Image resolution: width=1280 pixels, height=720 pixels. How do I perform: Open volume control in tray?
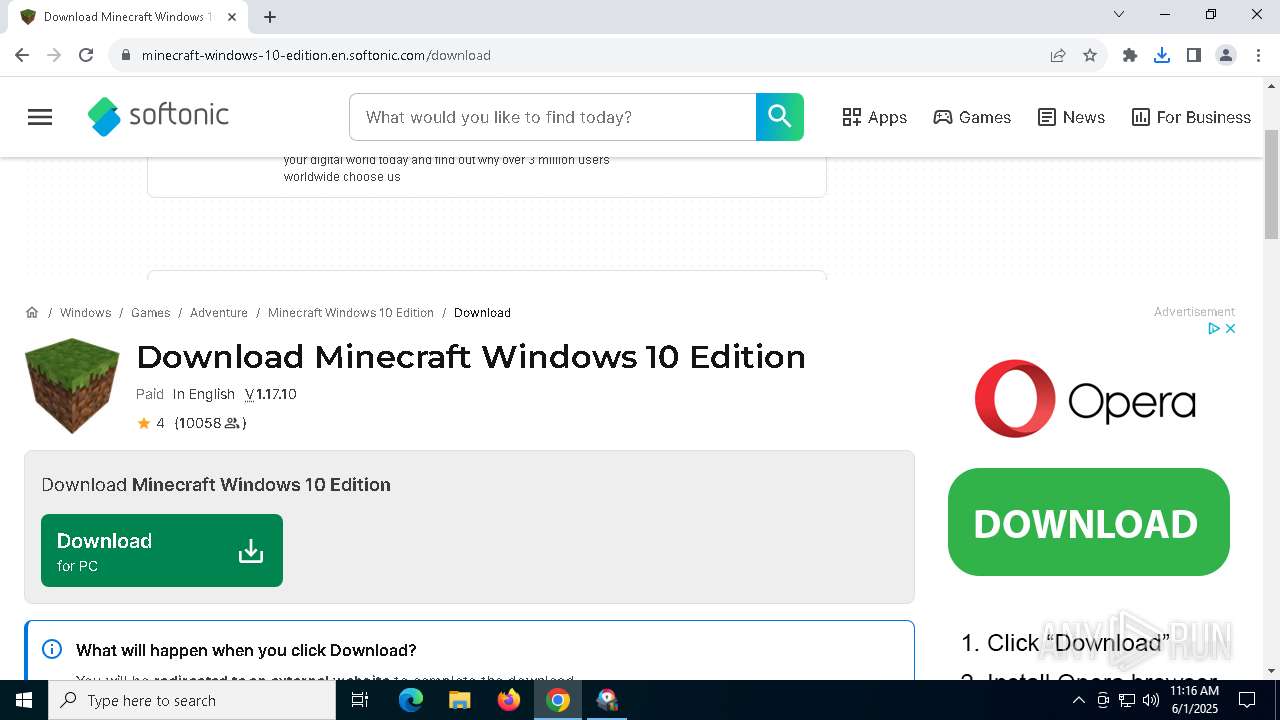click(1151, 700)
